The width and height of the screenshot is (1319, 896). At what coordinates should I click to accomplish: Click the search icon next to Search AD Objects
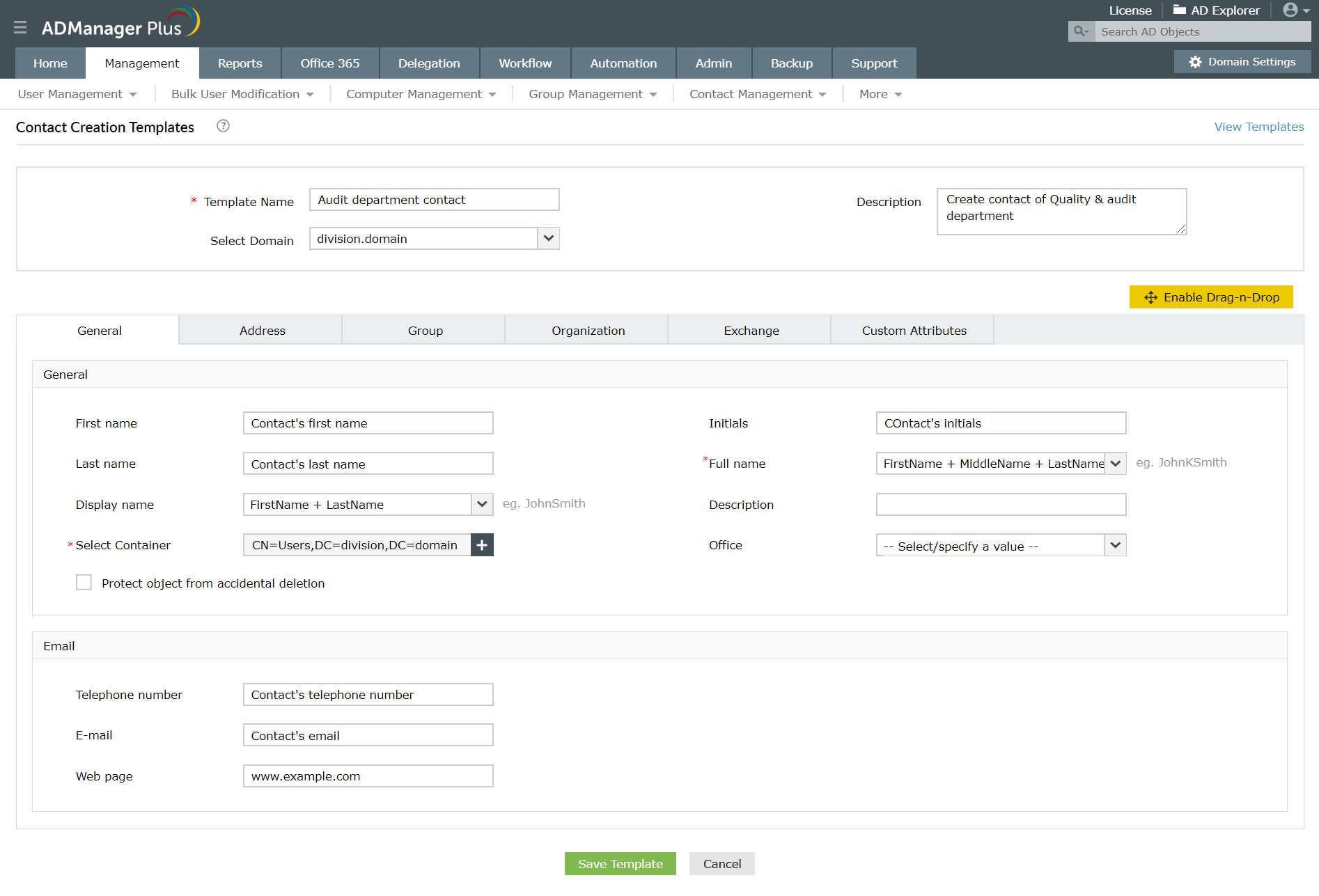(1080, 31)
